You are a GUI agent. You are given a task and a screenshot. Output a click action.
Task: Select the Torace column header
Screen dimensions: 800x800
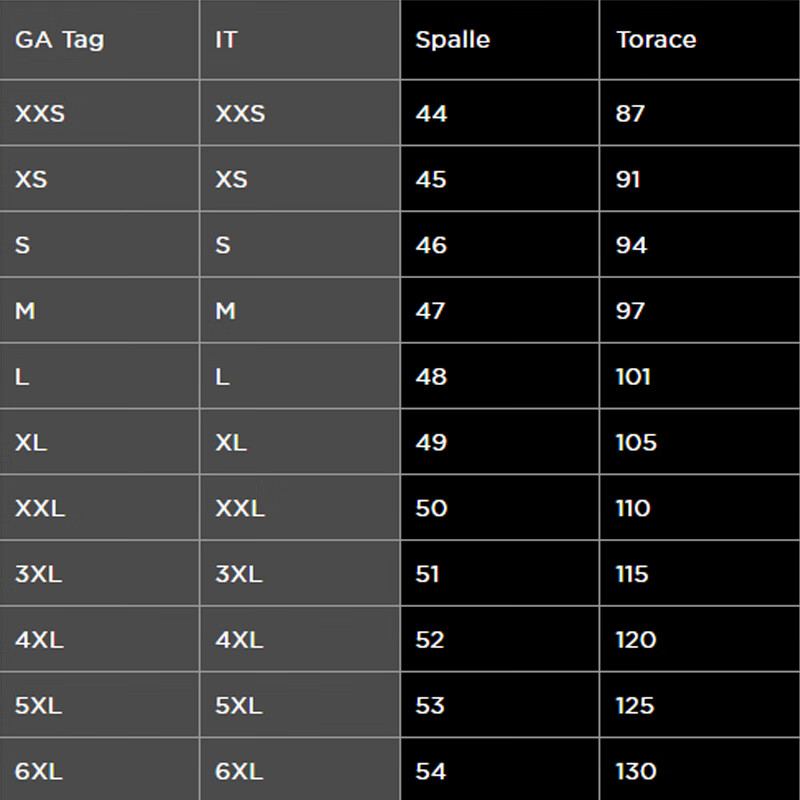point(656,40)
